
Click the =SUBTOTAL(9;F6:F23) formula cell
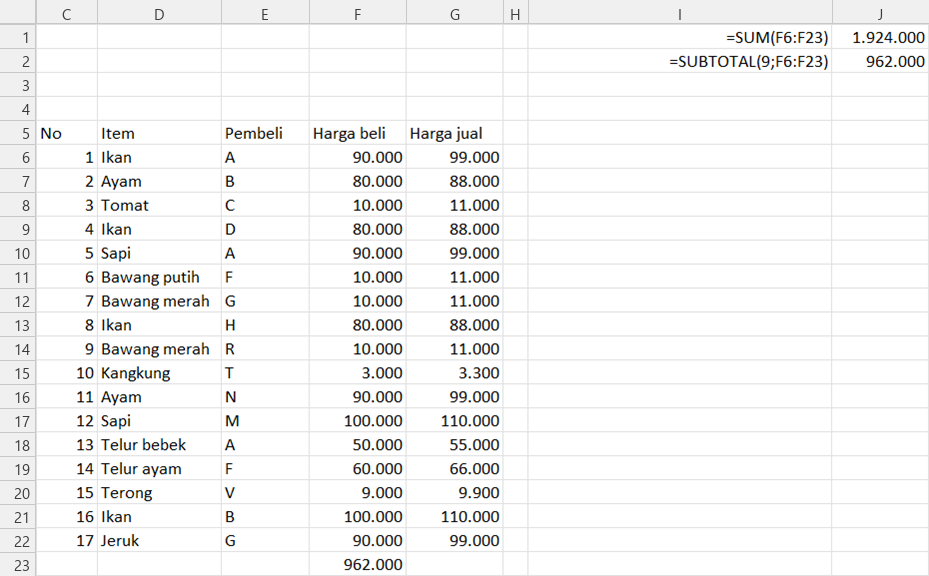[x=680, y=62]
